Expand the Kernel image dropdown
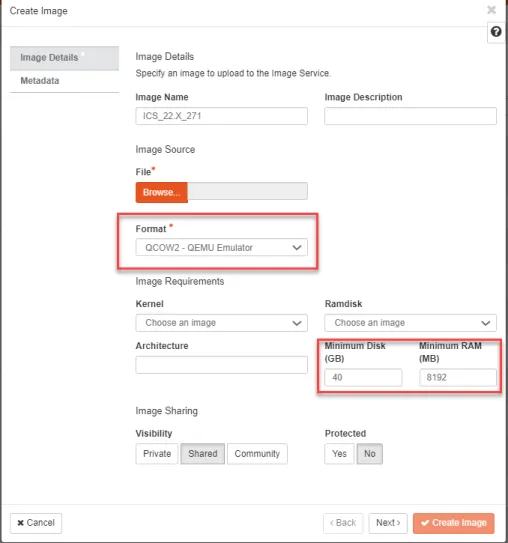508x543 pixels. coord(221,323)
